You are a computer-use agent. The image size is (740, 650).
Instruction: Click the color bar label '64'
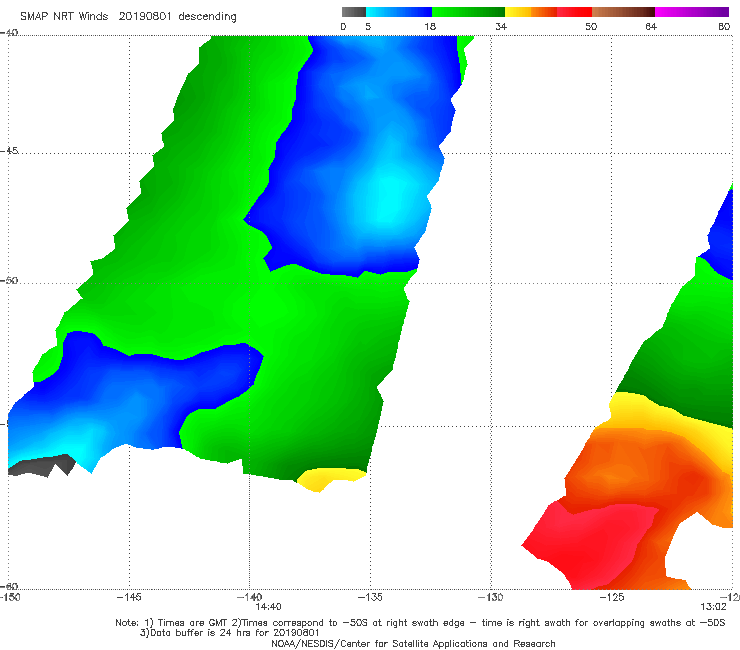point(651,27)
